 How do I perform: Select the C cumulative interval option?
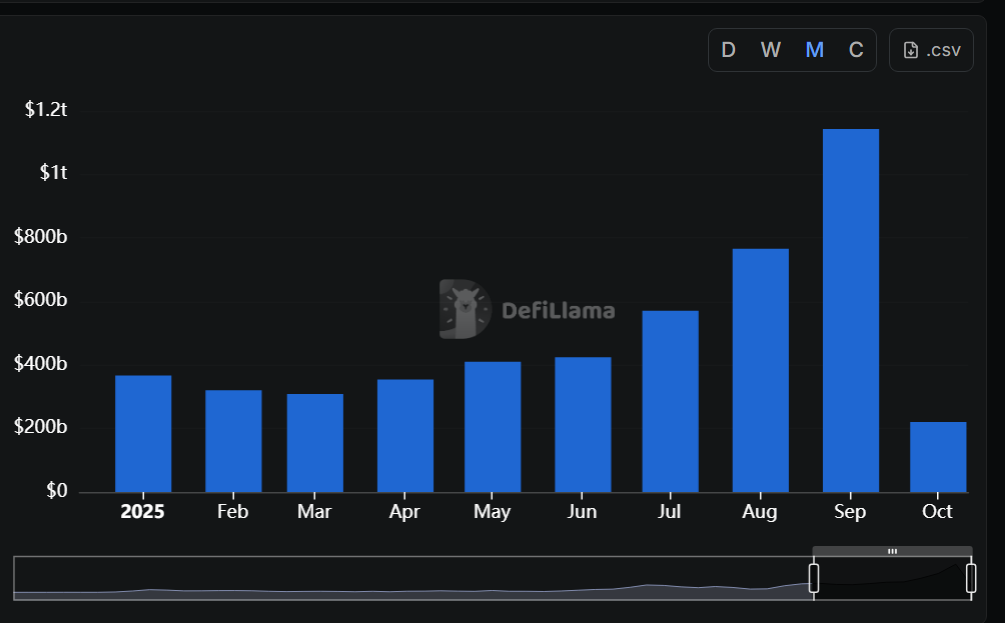pos(856,49)
